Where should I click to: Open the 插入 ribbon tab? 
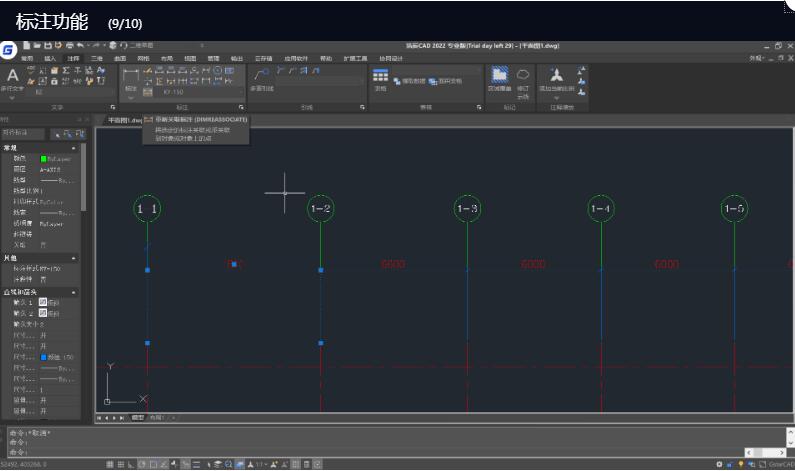[50, 59]
